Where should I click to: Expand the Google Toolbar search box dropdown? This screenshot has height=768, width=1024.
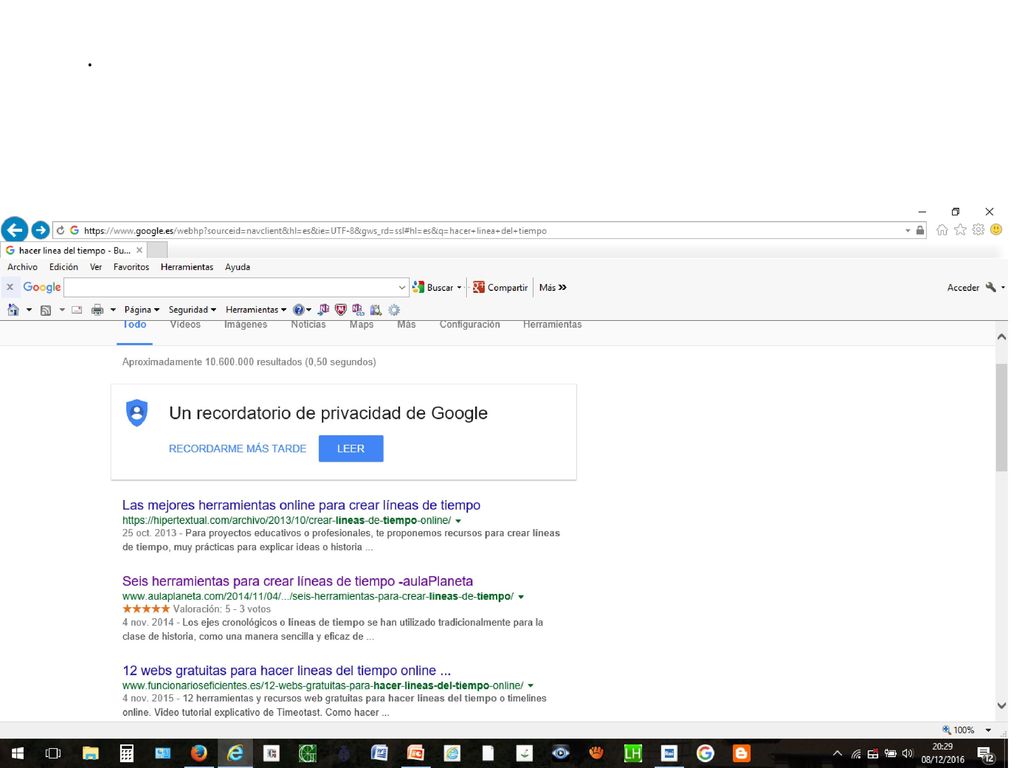click(x=402, y=287)
